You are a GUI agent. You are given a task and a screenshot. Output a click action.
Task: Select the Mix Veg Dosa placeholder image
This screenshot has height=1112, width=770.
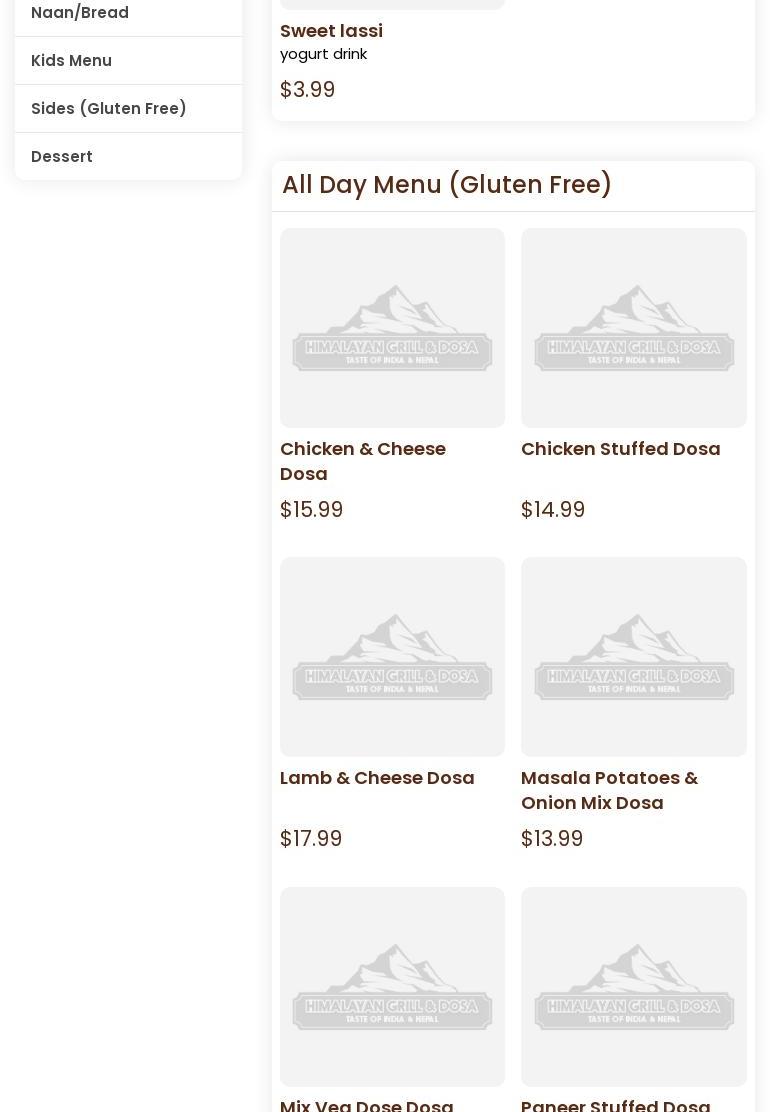(392, 986)
